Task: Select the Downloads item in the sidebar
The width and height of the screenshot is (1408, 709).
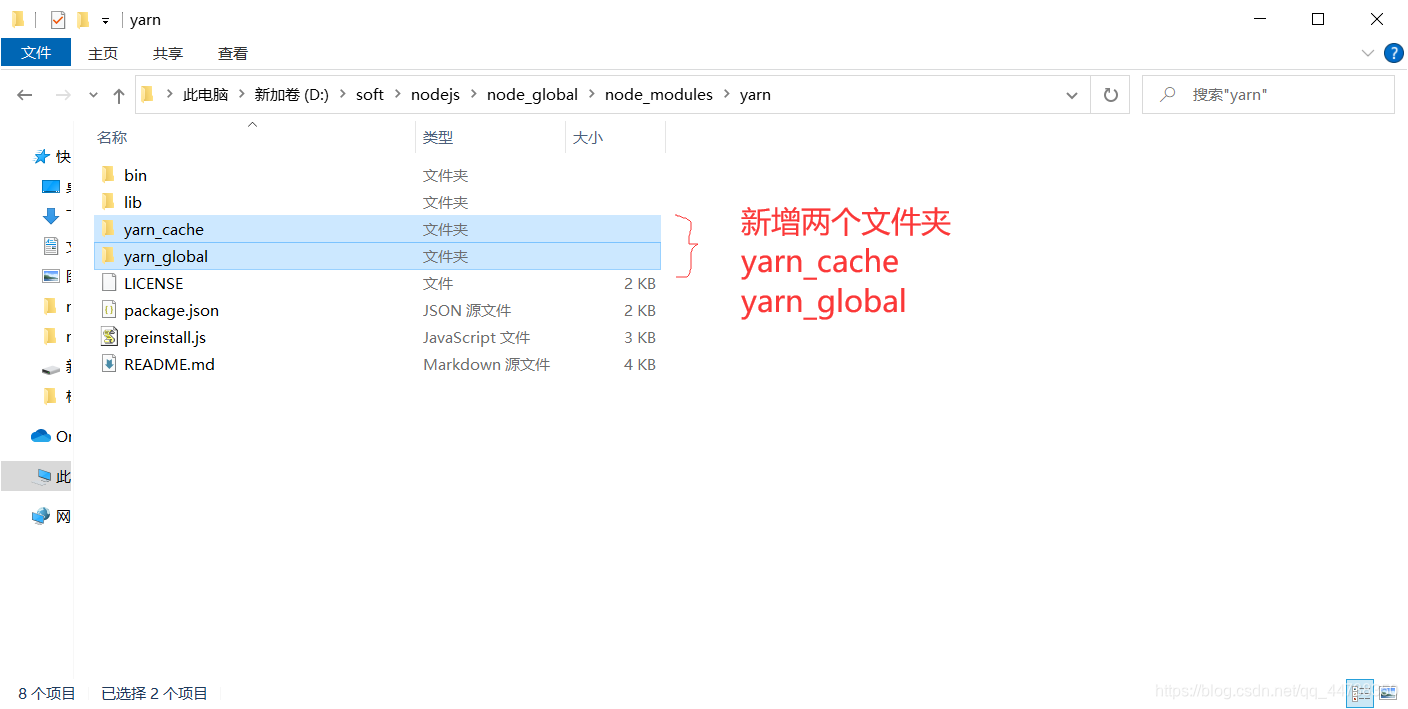Action: (52, 216)
